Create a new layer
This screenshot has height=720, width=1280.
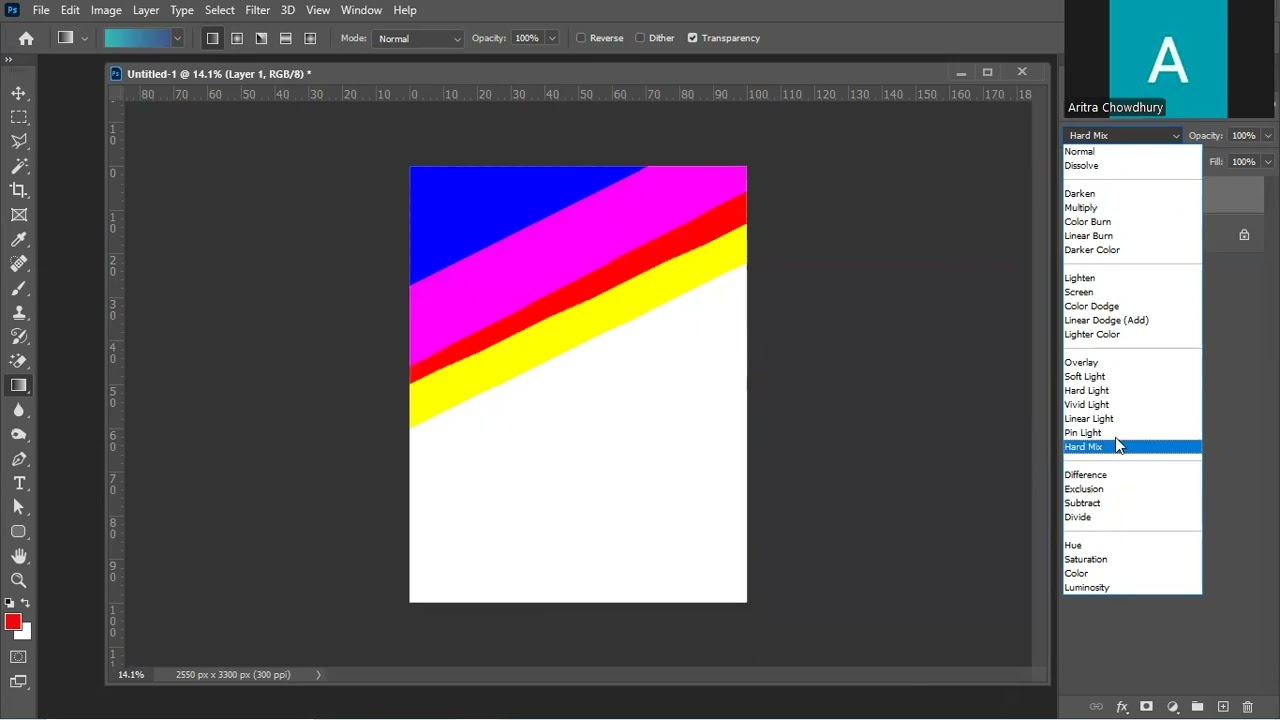click(1222, 707)
